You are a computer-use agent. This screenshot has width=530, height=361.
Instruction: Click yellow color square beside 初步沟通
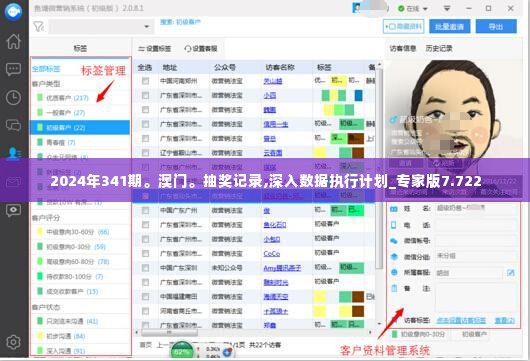(x=40, y=336)
